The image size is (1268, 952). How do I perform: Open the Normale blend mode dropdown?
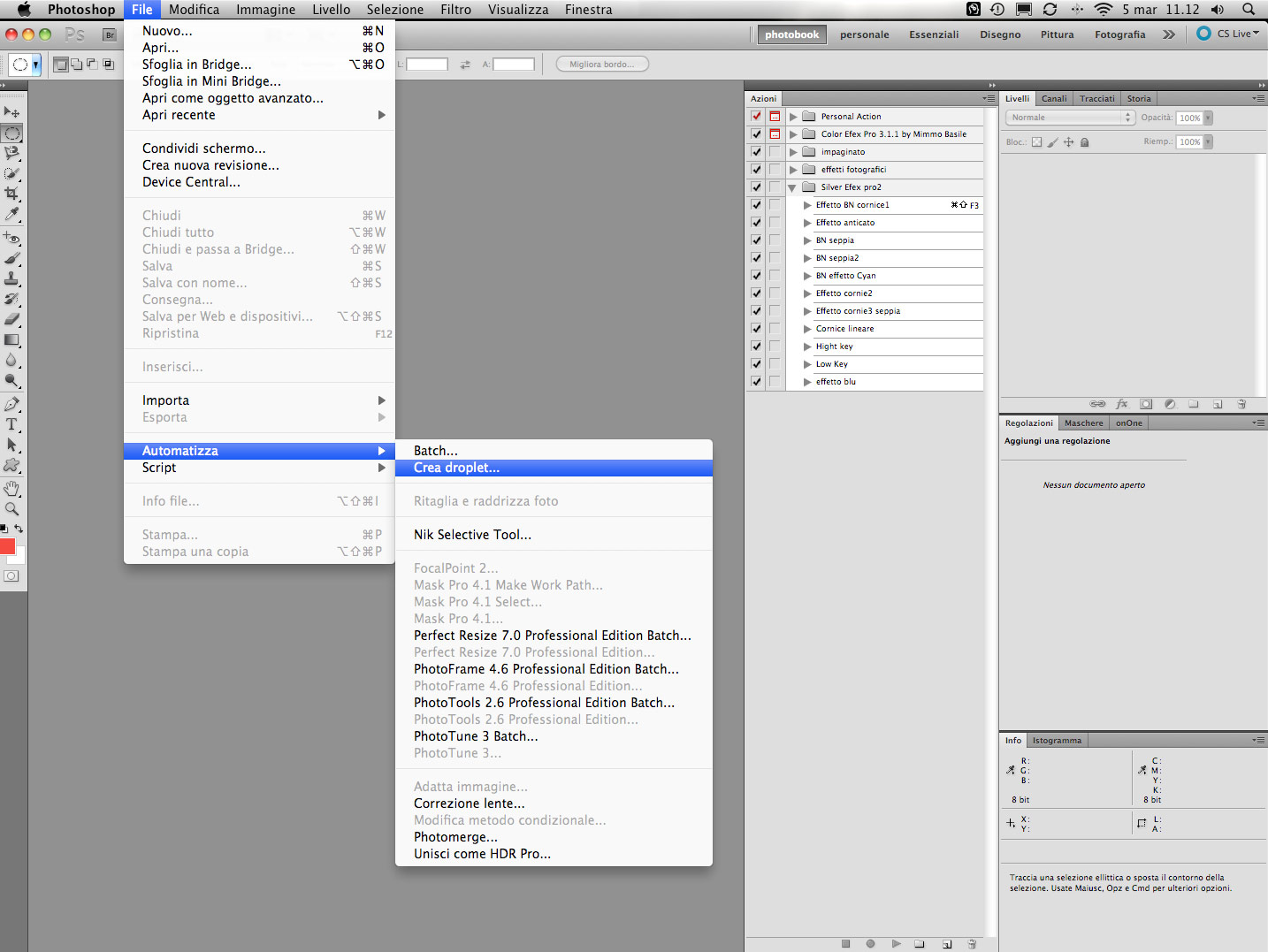[1070, 118]
